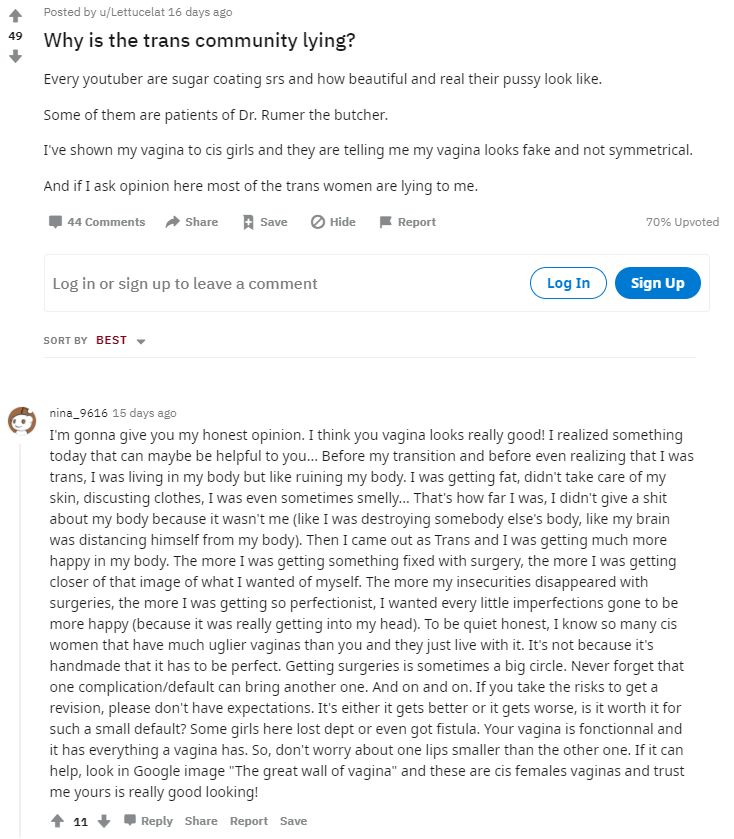Upvote nina_9616's comment
Image resolution: width=734 pixels, height=839 pixels.
tap(58, 821)
